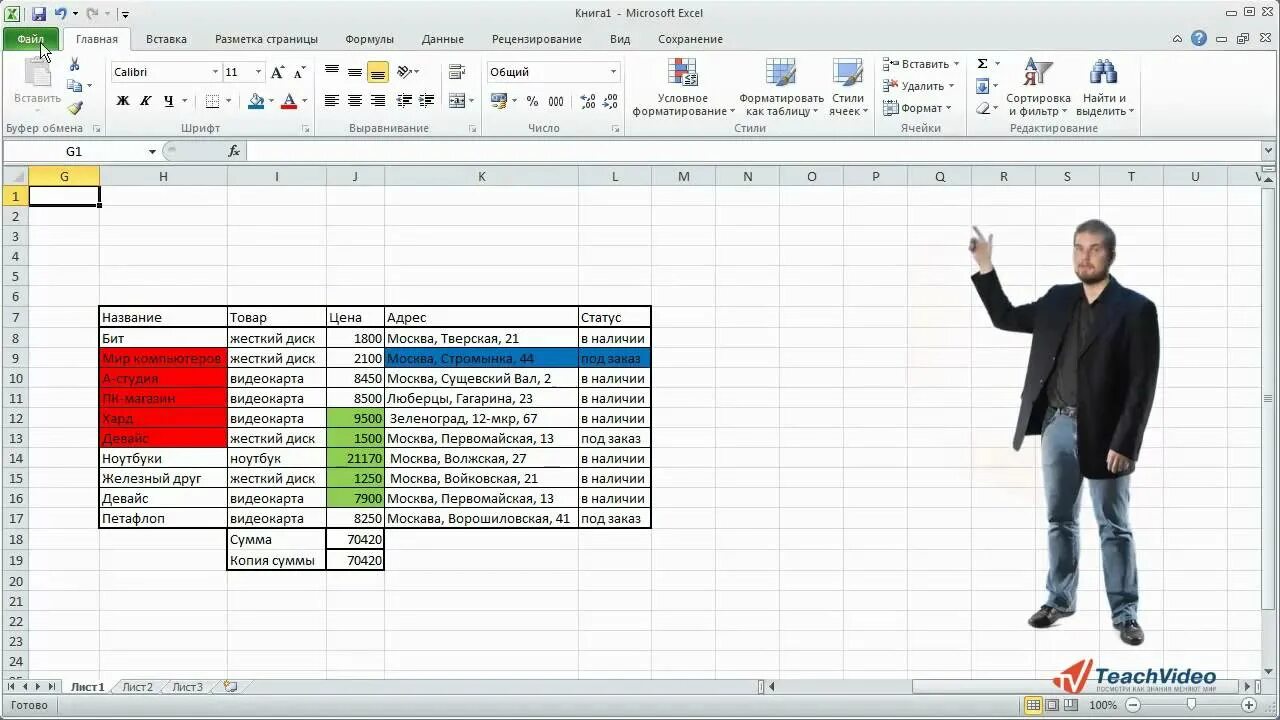Switch to Page Break Preview in status bar

coord(1070,705)
